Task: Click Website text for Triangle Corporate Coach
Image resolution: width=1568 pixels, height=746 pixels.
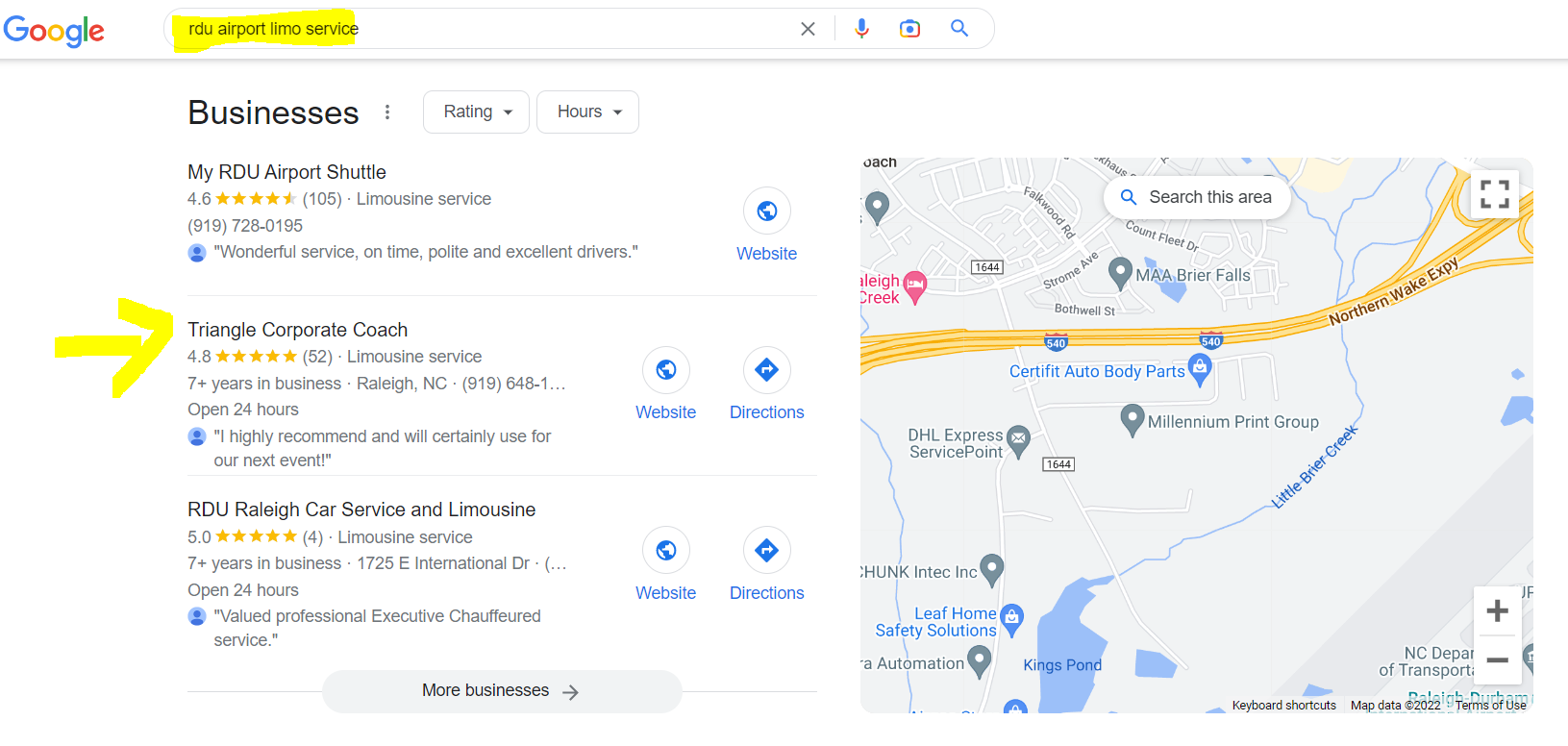Action: coord(666,412)
